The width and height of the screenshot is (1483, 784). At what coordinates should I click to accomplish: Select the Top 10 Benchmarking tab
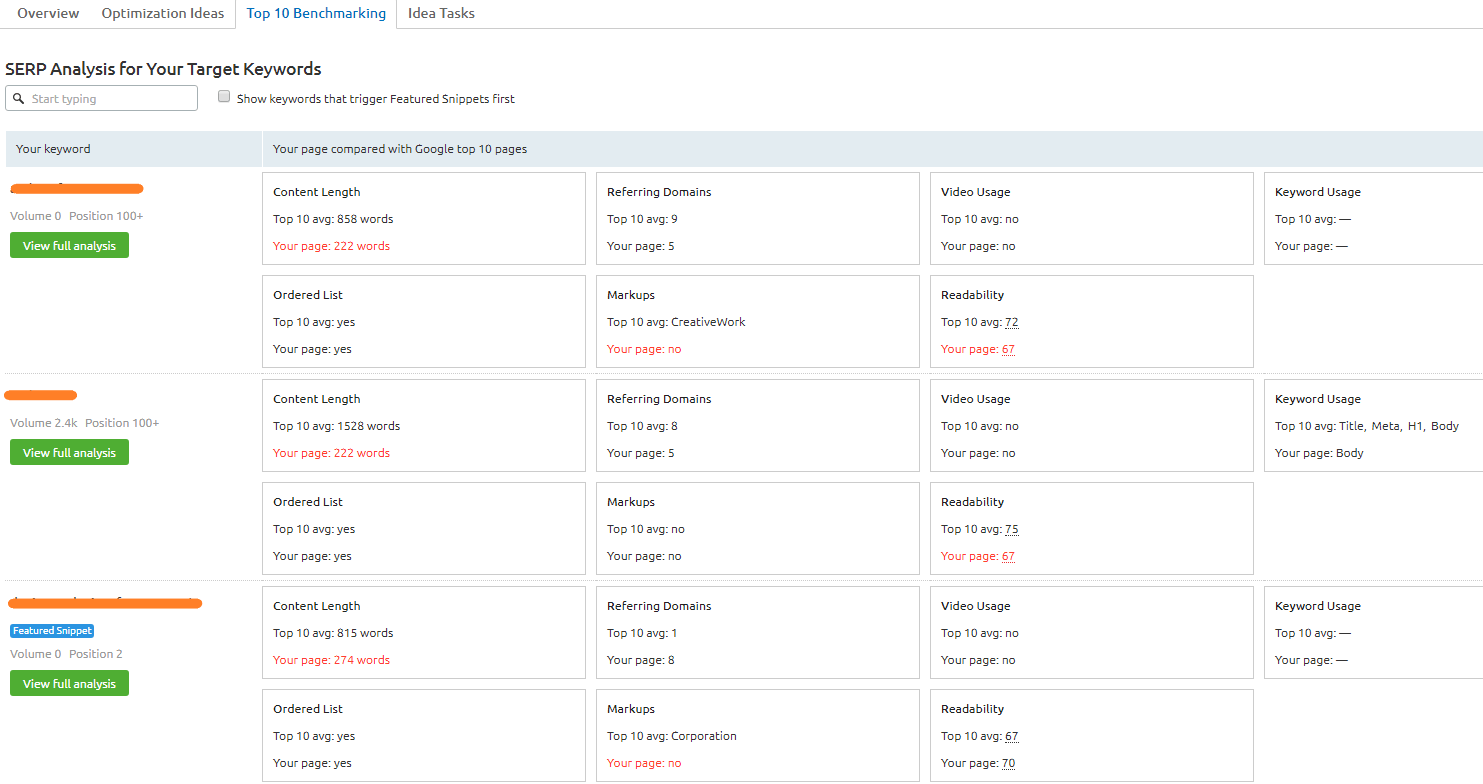(x=316, y=14)
